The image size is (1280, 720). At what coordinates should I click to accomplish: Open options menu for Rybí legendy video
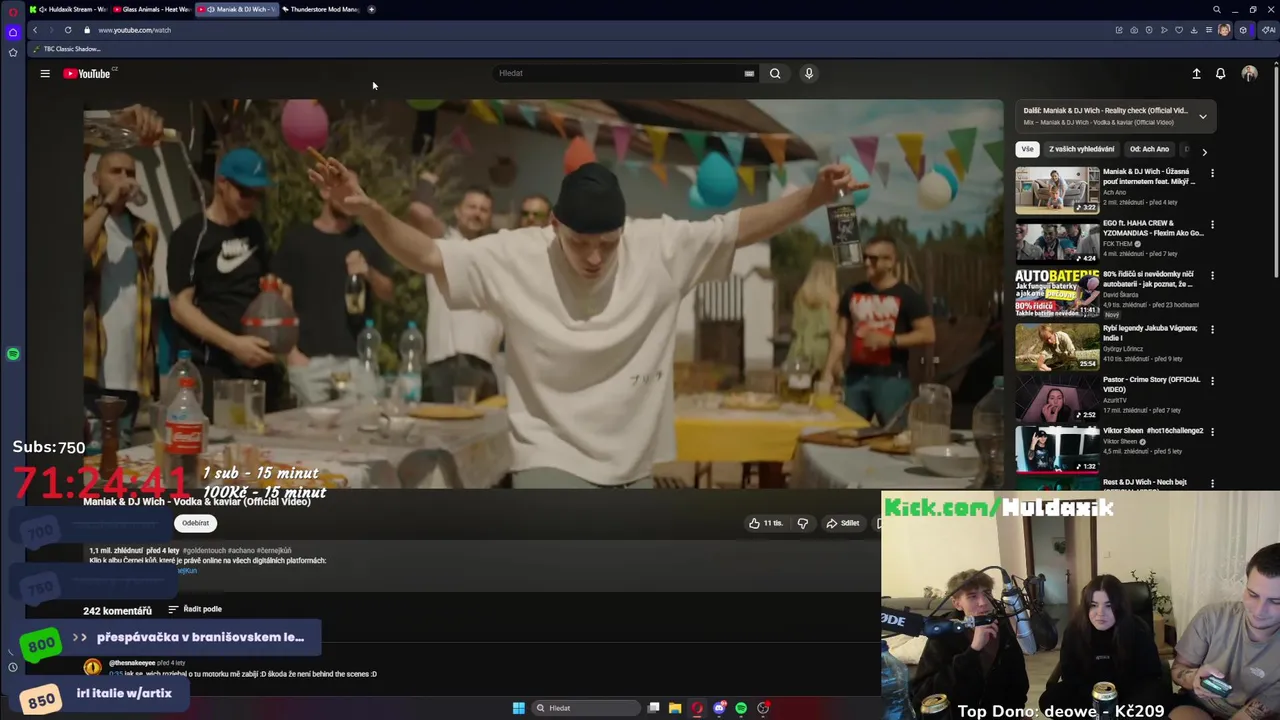pyautogui.click(x=1213, y=329)
